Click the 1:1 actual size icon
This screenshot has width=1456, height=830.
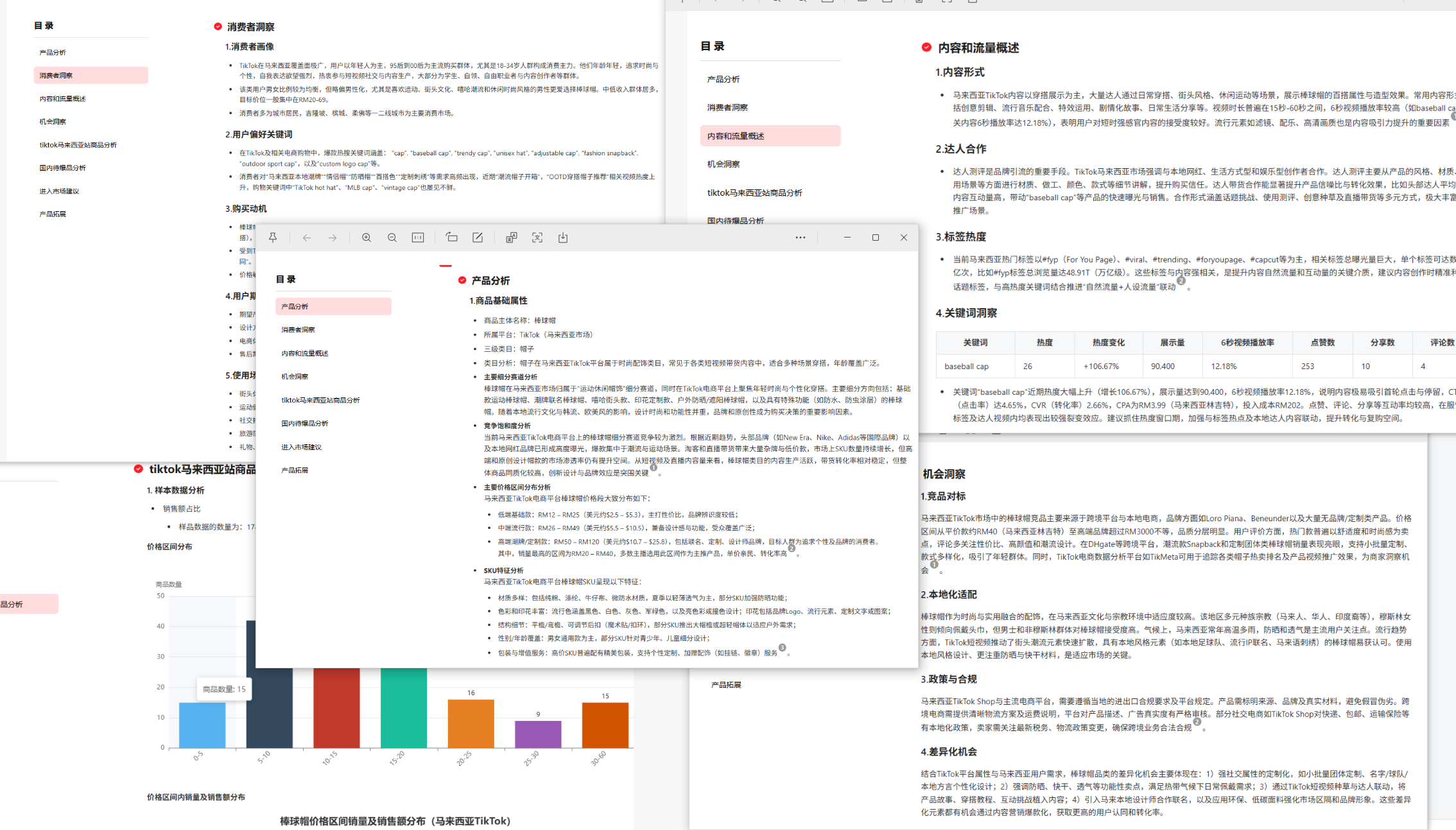click(418, 238)
